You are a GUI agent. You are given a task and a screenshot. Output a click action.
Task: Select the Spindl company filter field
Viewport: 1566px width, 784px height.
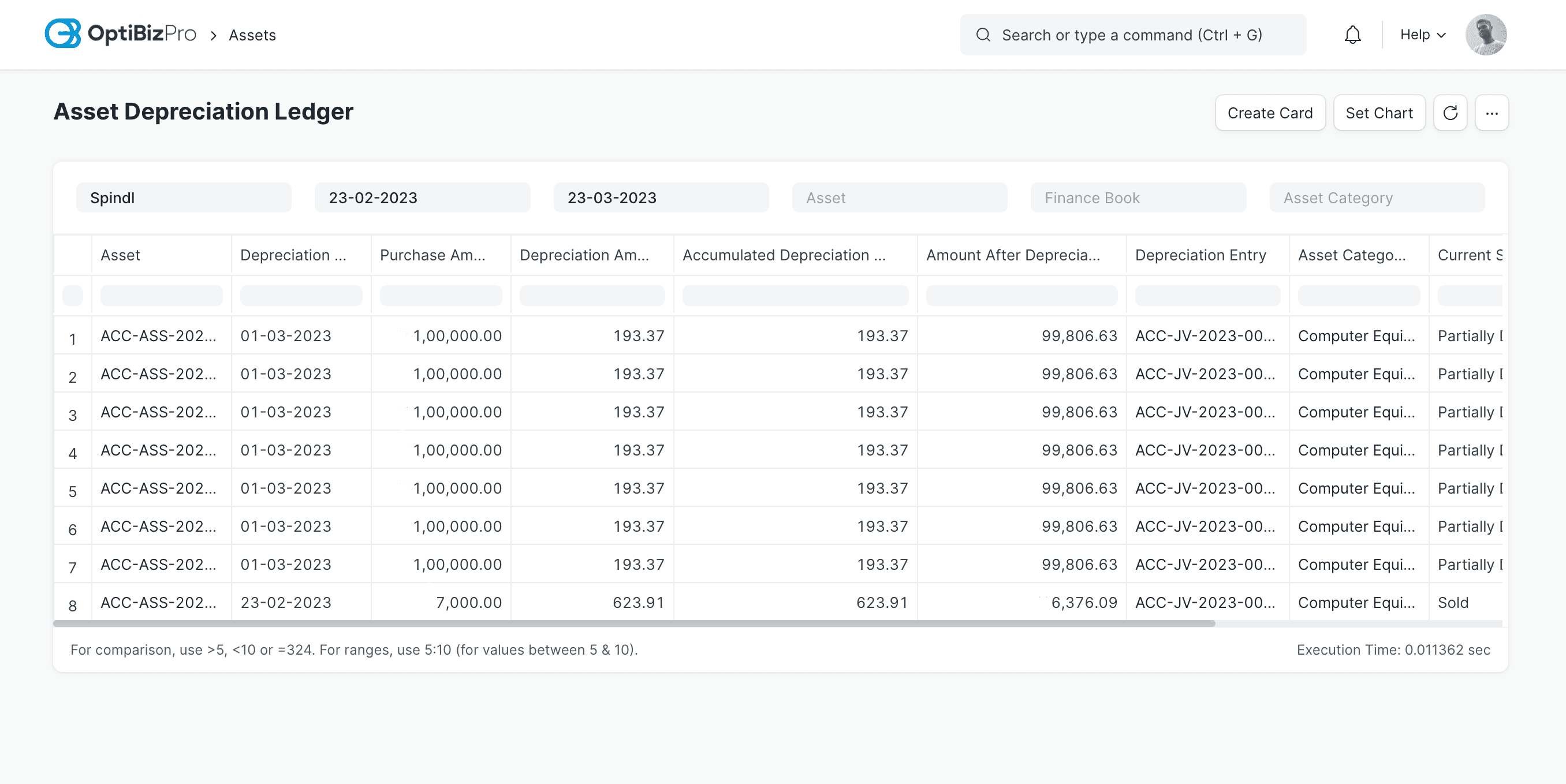[x=183, y=197]
